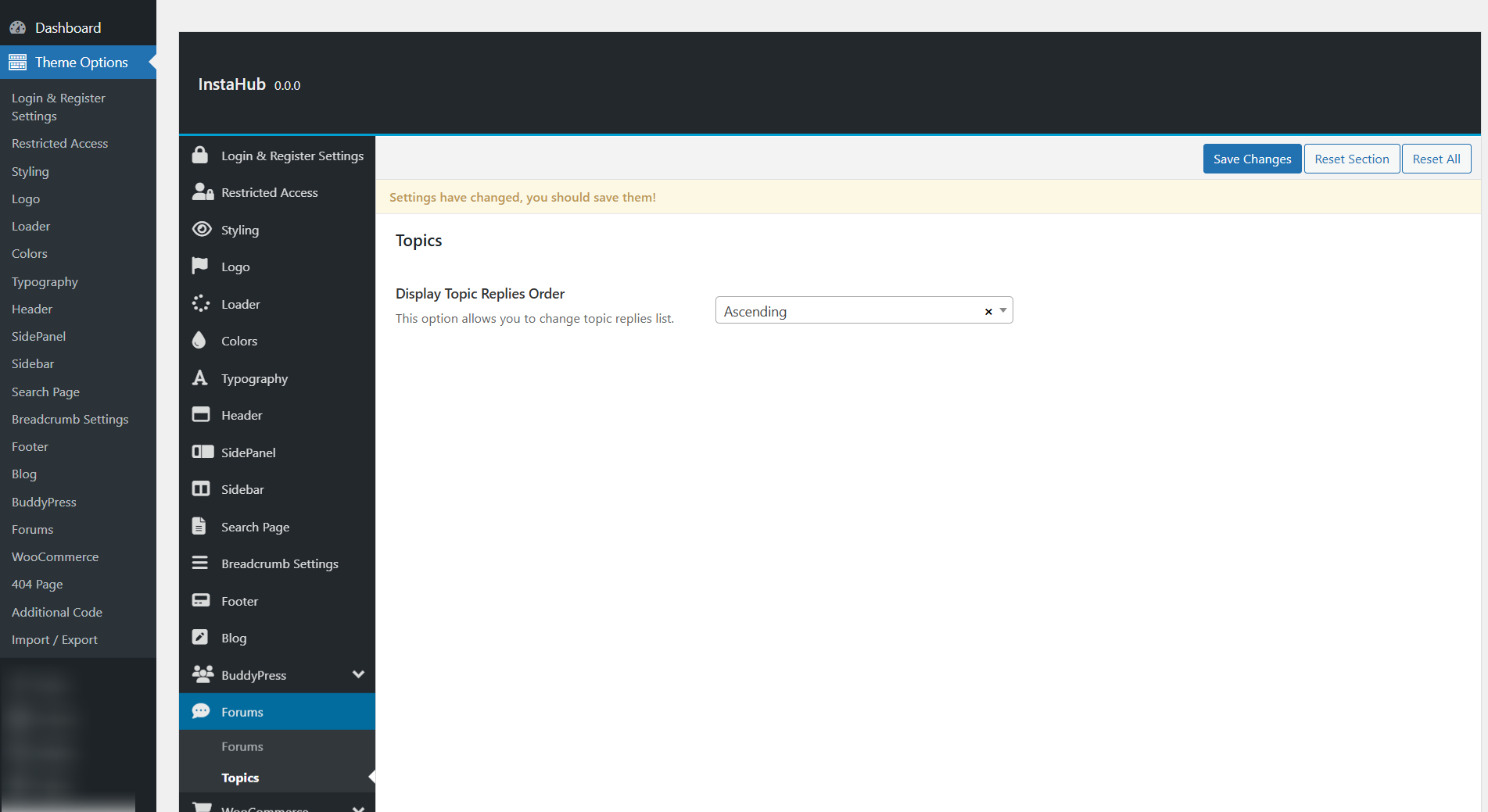Click the Restricted Access user-lock icon
Screen dimensions: 1488x812
click(x=203, y=191)
